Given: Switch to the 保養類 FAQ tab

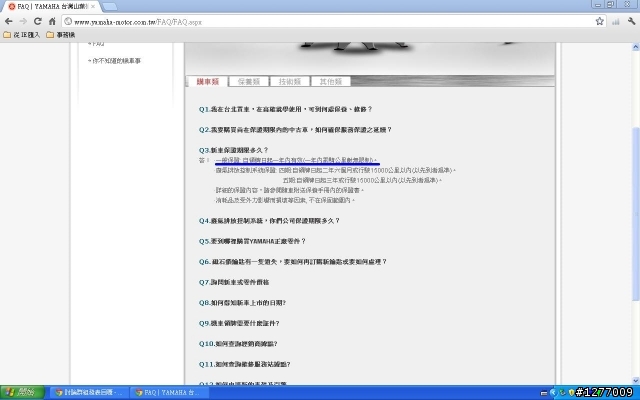Looking at the screenshot, I should 249,82.
